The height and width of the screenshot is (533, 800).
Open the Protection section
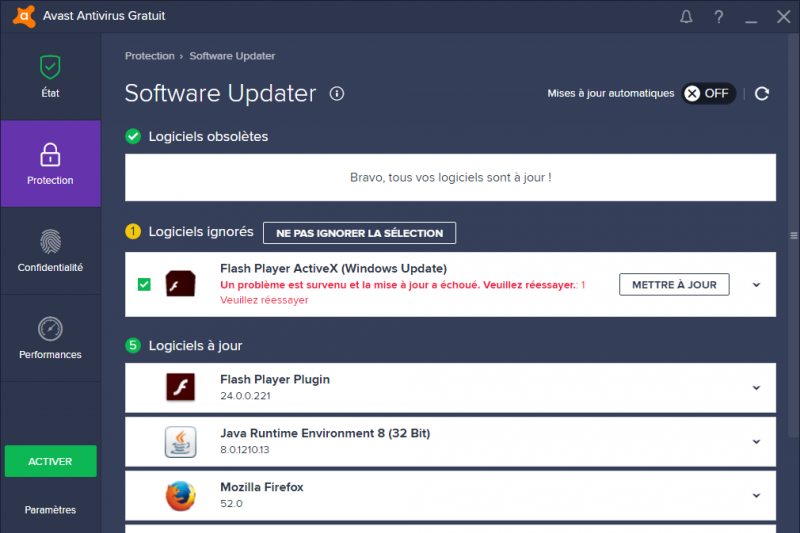coord(51,164)
